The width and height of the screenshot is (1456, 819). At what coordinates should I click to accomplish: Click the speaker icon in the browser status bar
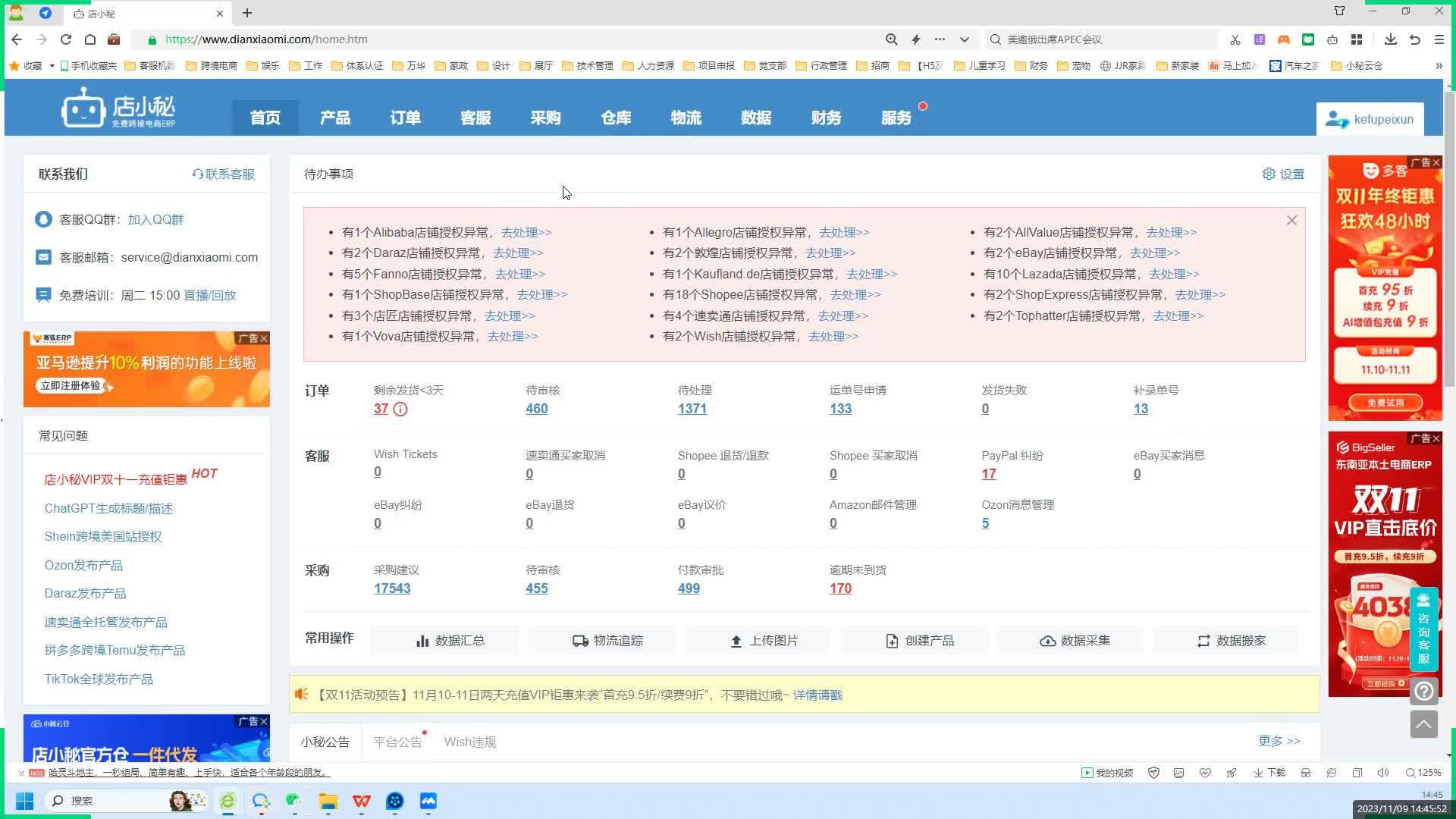pos(1382,773)
